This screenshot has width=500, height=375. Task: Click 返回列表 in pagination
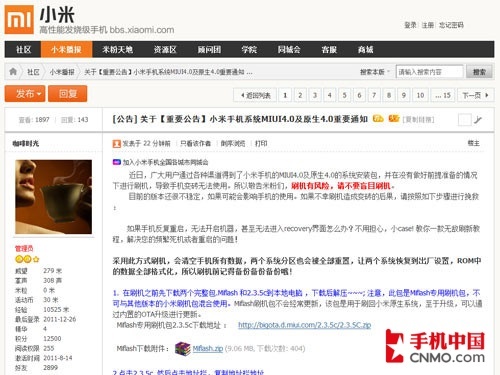tap(255, 95)
